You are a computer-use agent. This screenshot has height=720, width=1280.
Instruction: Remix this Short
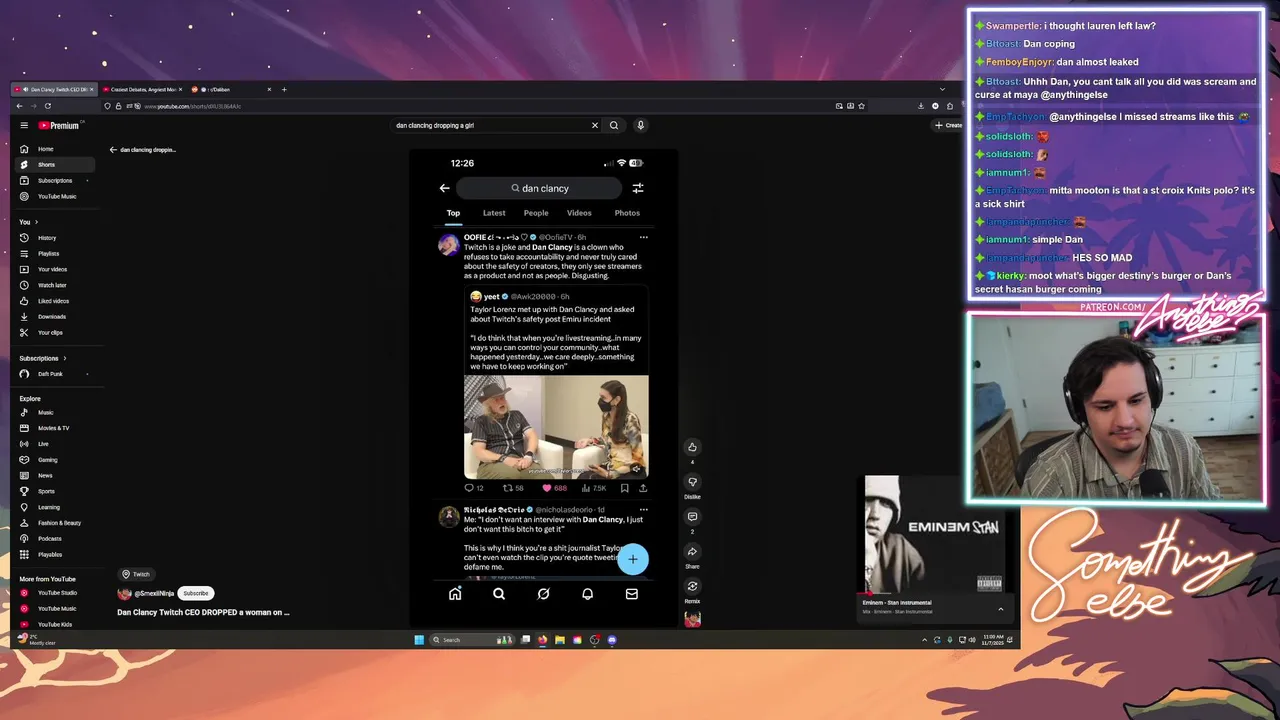(692, 587)
